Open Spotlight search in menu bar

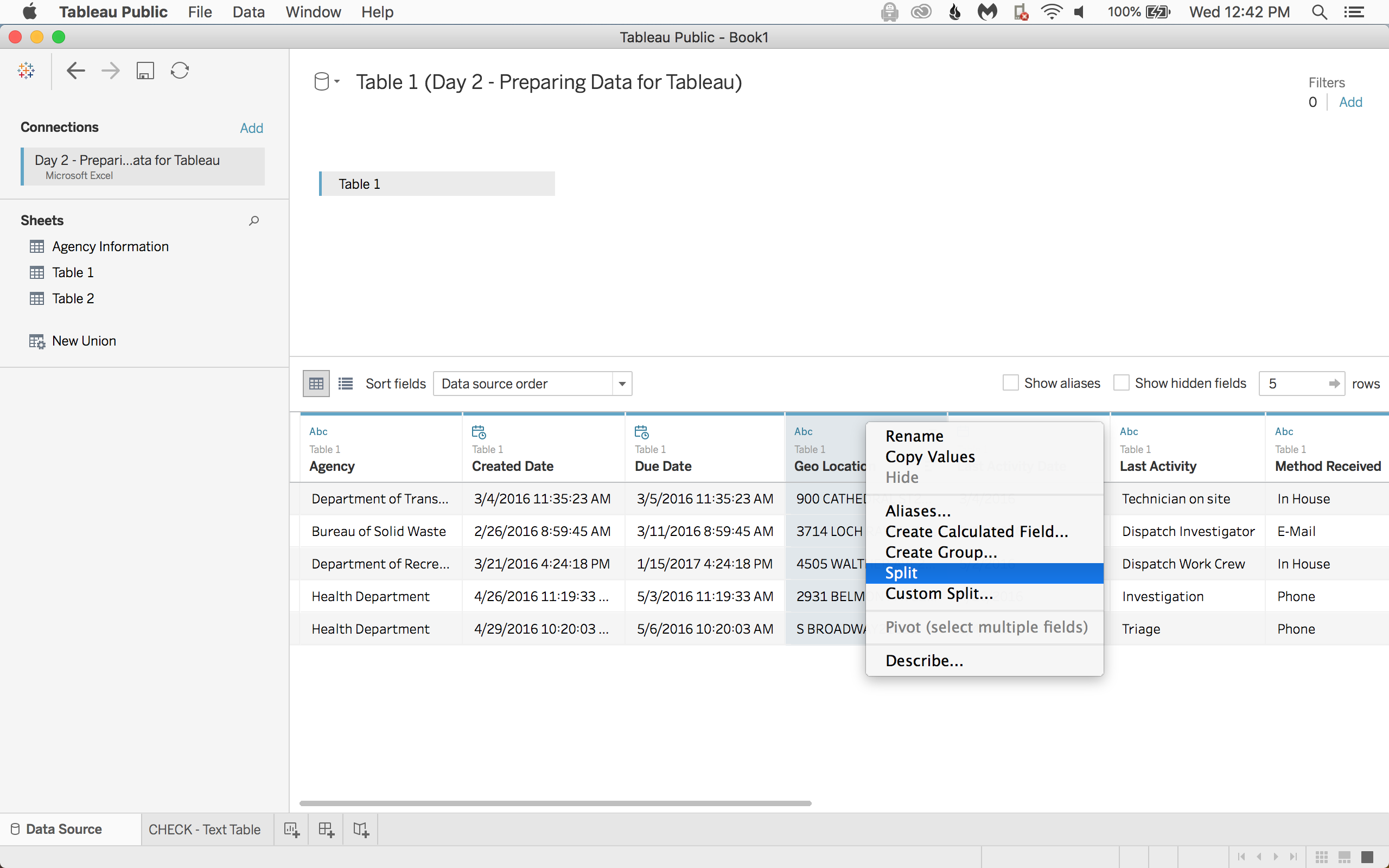pos(1320,12)
